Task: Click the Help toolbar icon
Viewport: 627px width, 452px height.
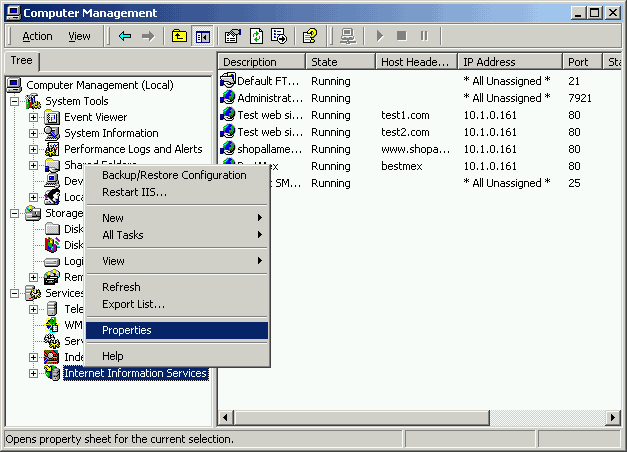Action: point(310,36)
